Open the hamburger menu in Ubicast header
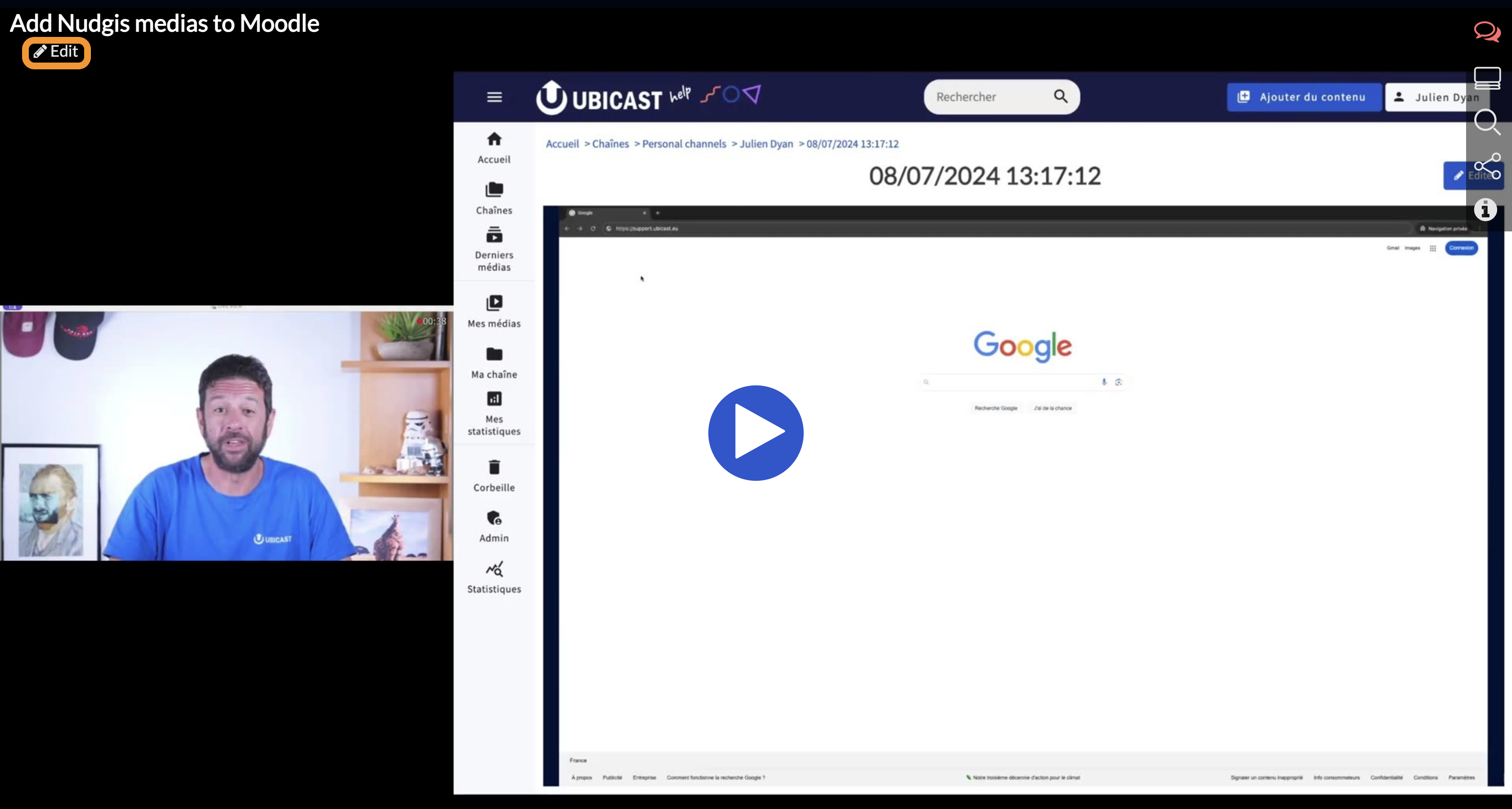The height and width of the screenshot is (809, 1512). (494, 97)
